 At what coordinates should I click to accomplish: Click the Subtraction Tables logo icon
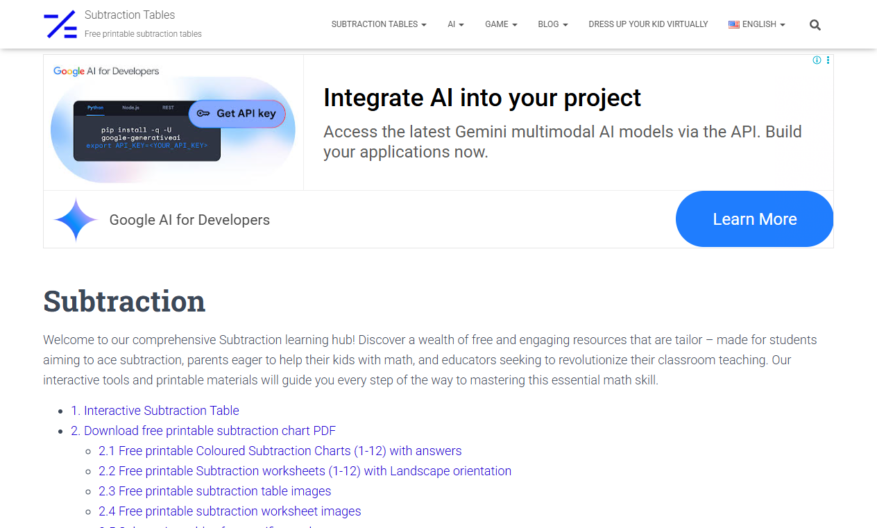click(60, 25)
